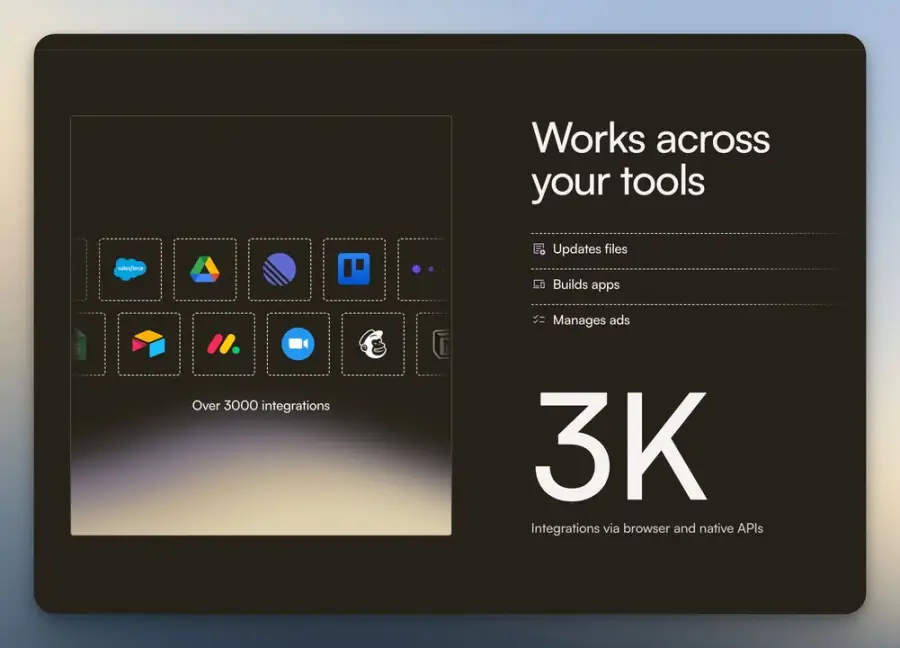Click the large 3K figure
This screenshot has height=648, width=900.
point(620,447)
